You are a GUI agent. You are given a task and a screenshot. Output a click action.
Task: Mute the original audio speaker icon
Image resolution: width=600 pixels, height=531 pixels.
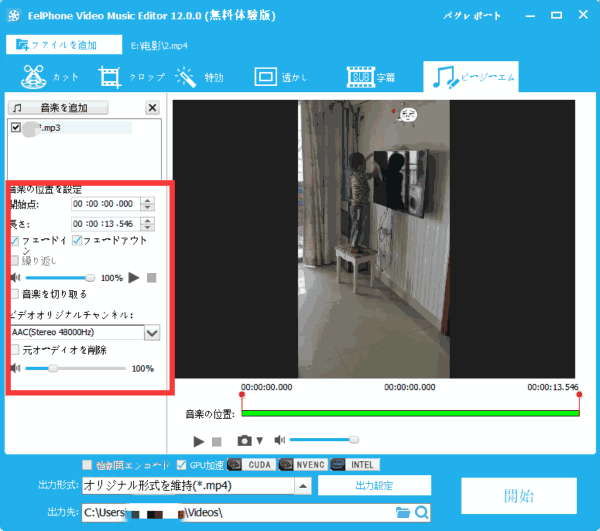coord(16,368)
